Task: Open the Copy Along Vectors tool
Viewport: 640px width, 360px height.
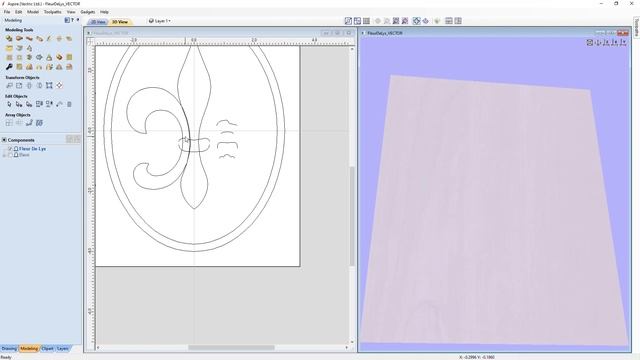Action: point(29,123)
